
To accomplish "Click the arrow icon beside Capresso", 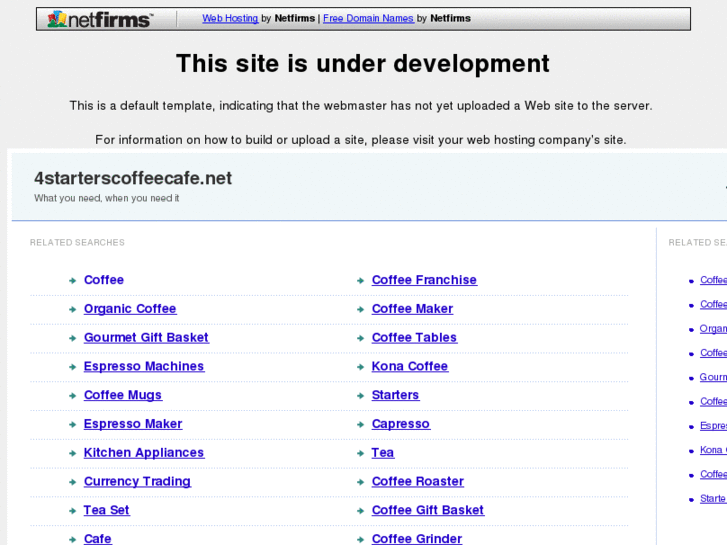I will tap(360, 424).
